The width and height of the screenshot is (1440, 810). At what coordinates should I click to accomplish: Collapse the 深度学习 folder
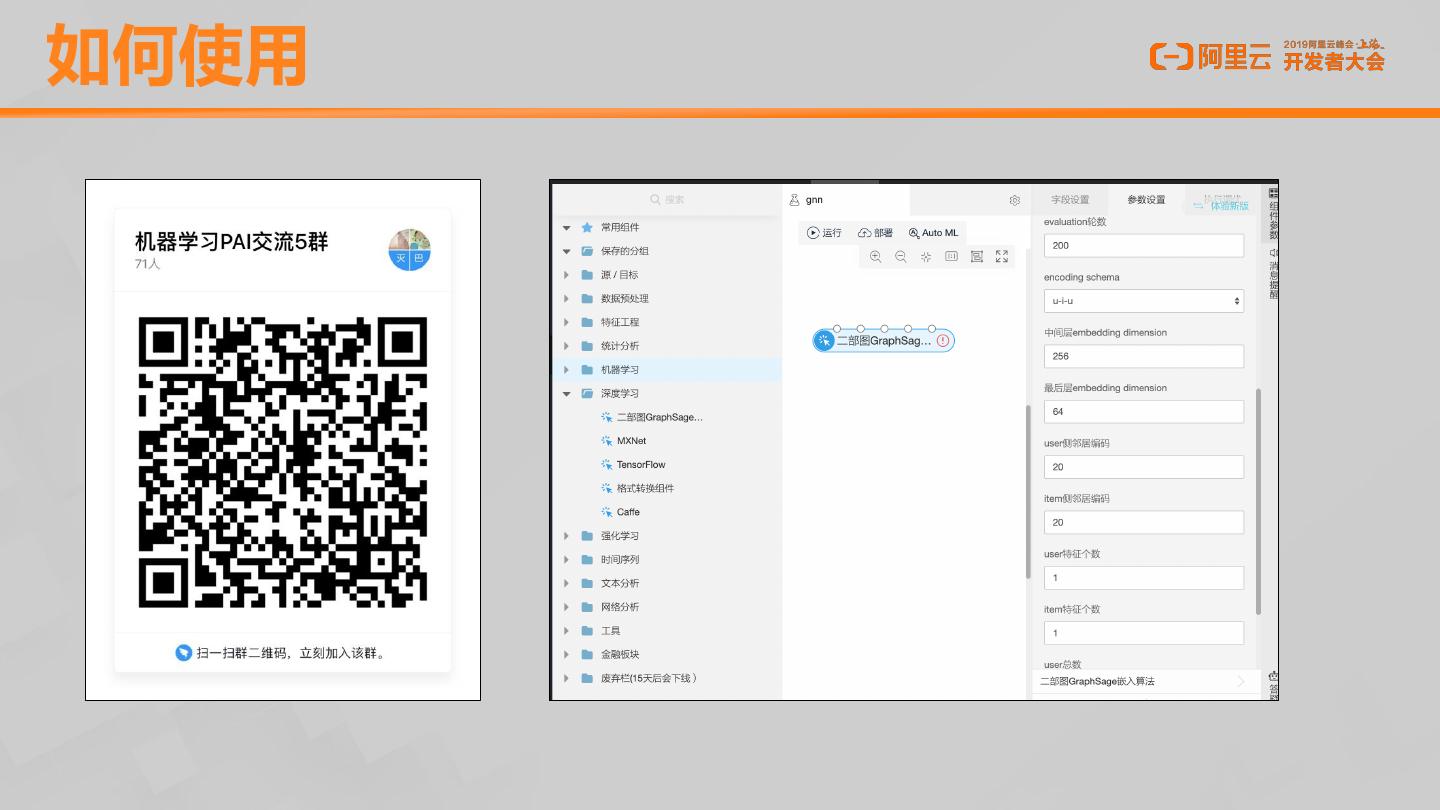[567, 394]
